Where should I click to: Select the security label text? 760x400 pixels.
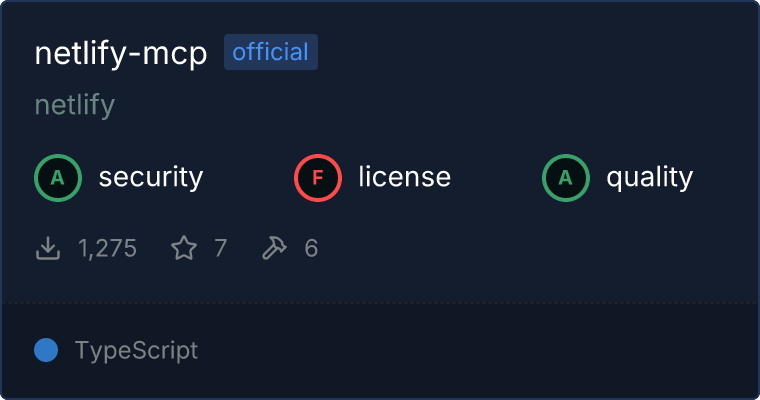coord(151,177)
